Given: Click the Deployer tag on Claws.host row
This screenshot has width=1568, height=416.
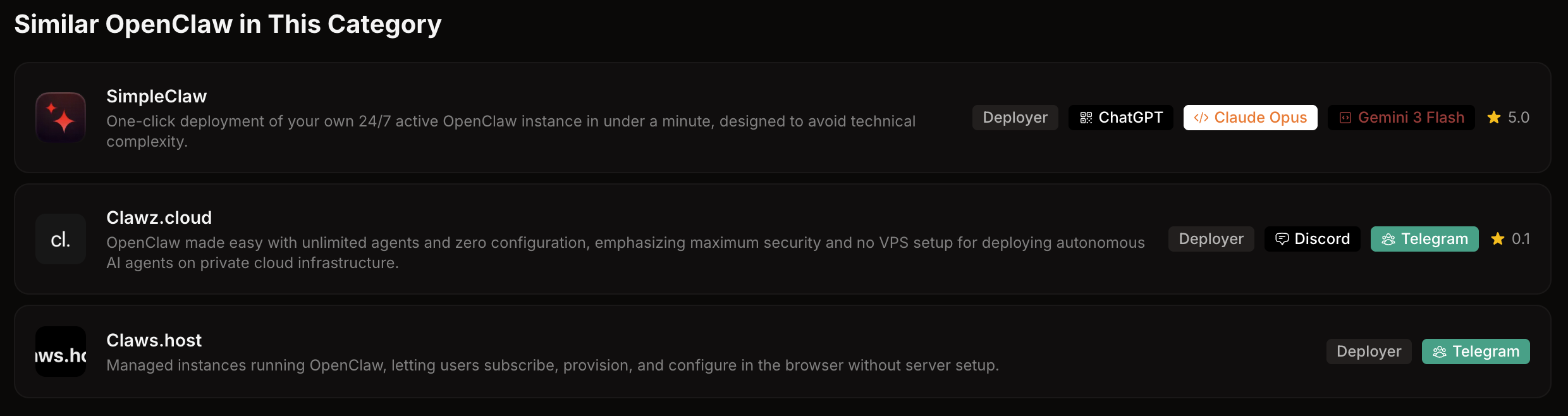Looking at the screenshot, I should [1369, 352].
